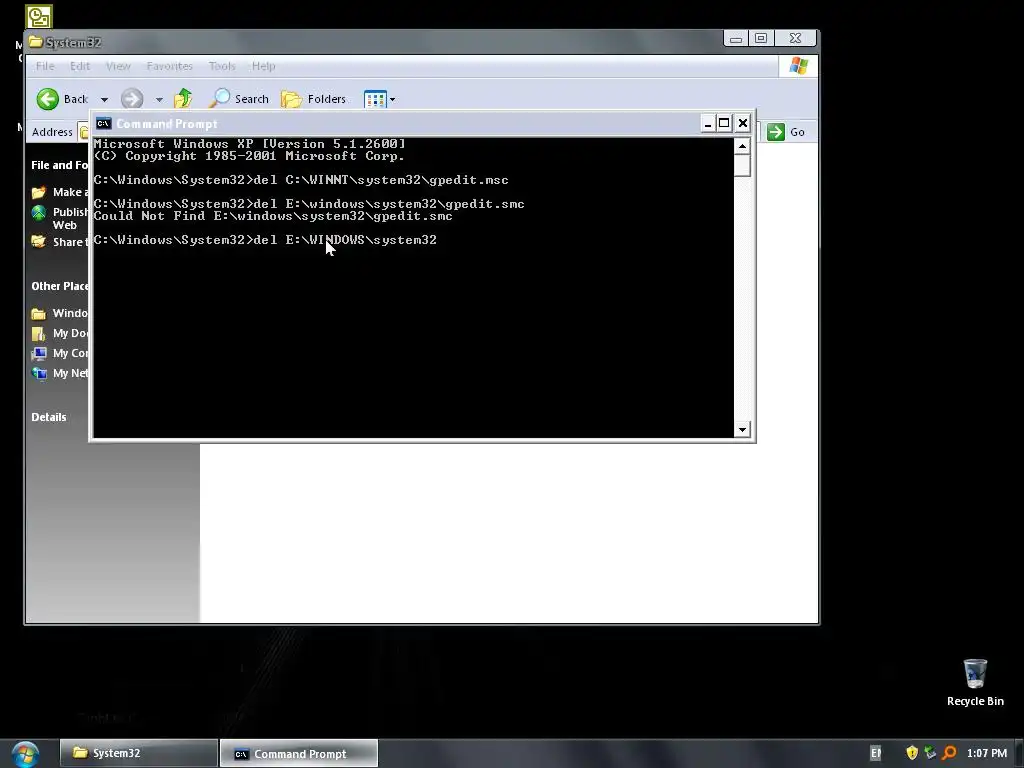Maximize the Command Prompt window
The width and height of the screenshot is (1024, 768).
tap(724, 123)
